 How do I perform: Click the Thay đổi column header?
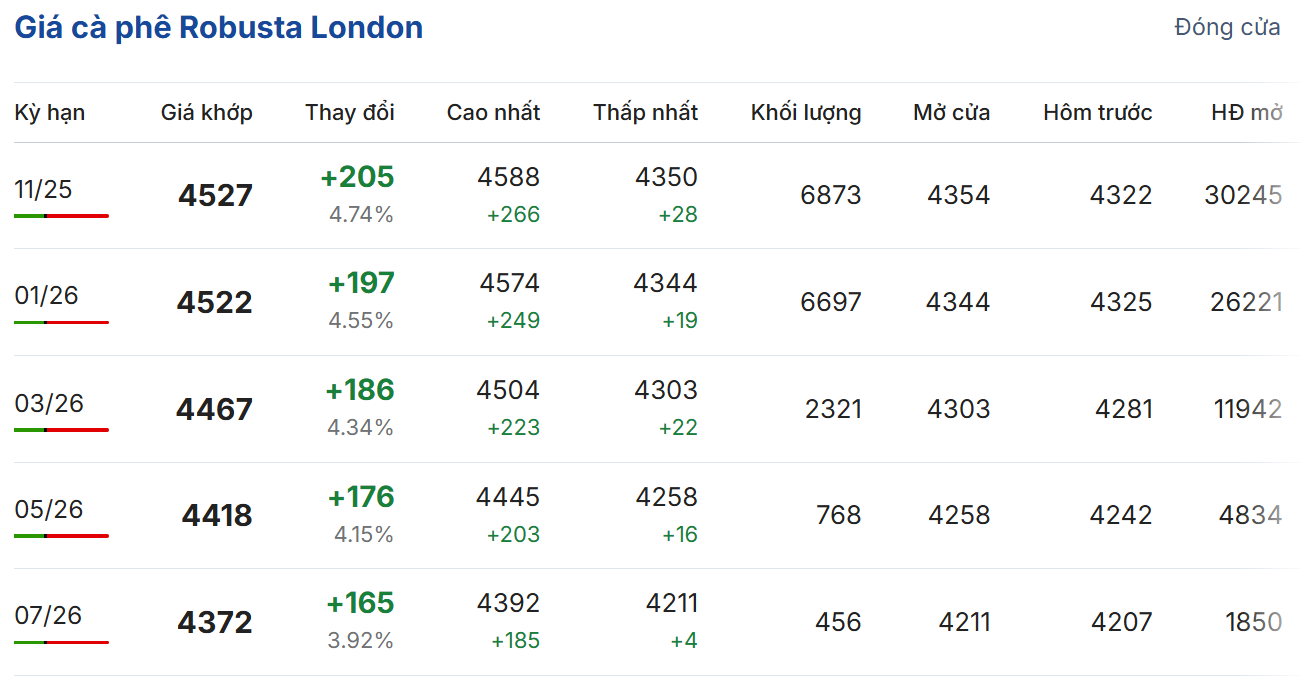tap(350, 113)
